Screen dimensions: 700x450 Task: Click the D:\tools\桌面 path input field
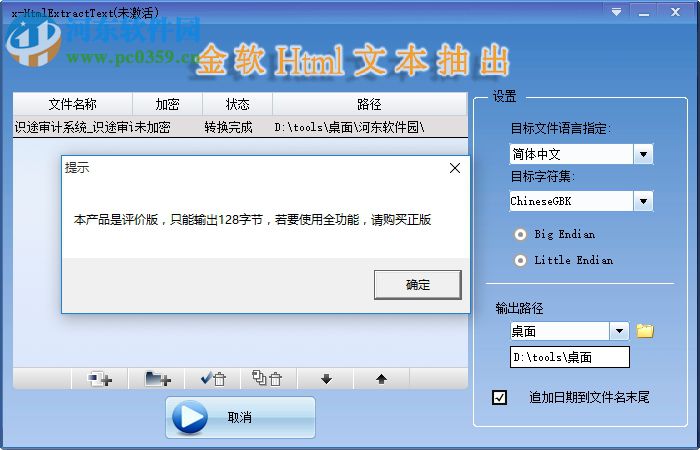tap(570, 357)
